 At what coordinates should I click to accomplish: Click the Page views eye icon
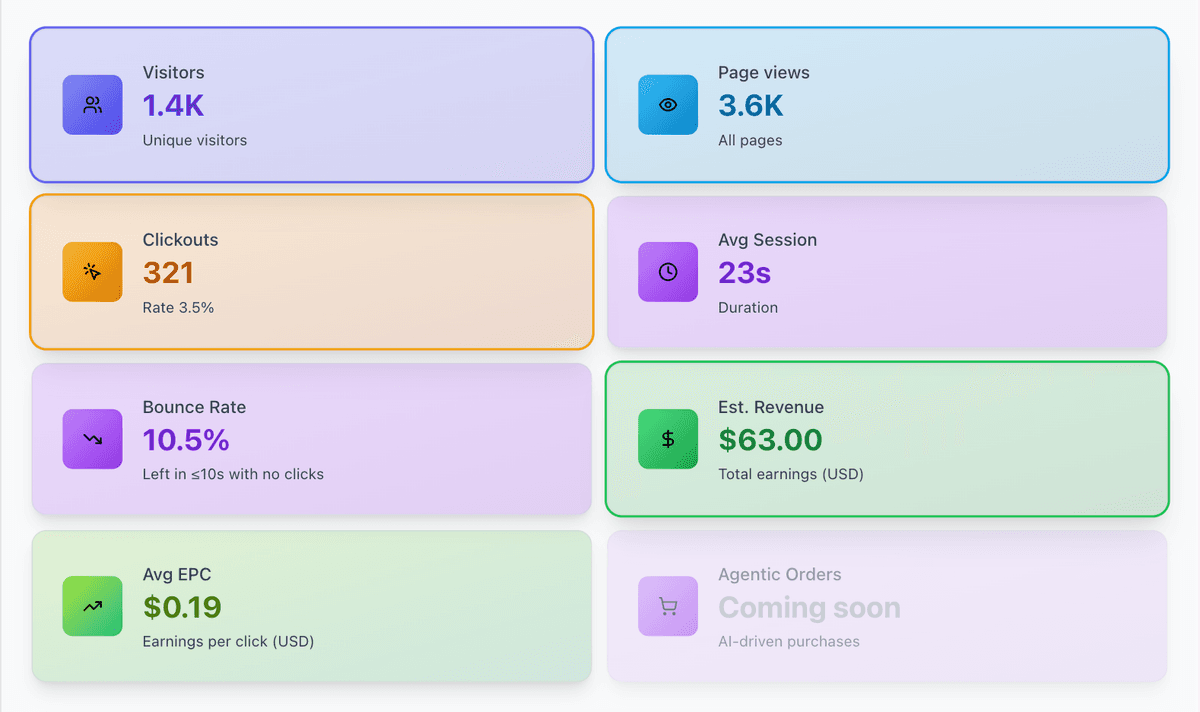668,105
